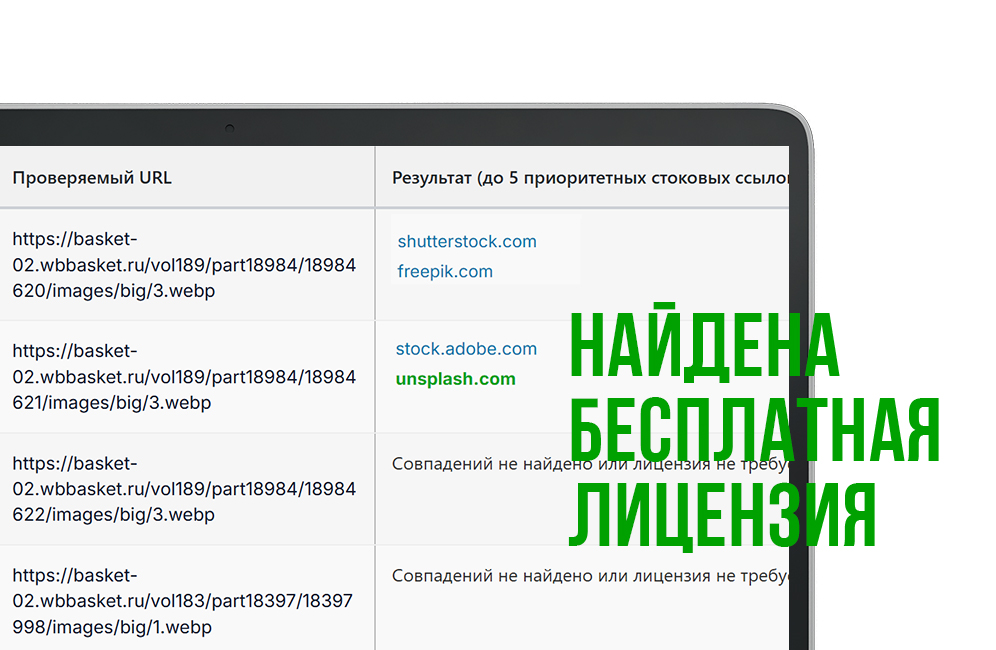The height and width of the screenshot is (650, 996).
Task: Click the green word НАЙДЕНА
Action: (x=704, y=345)
